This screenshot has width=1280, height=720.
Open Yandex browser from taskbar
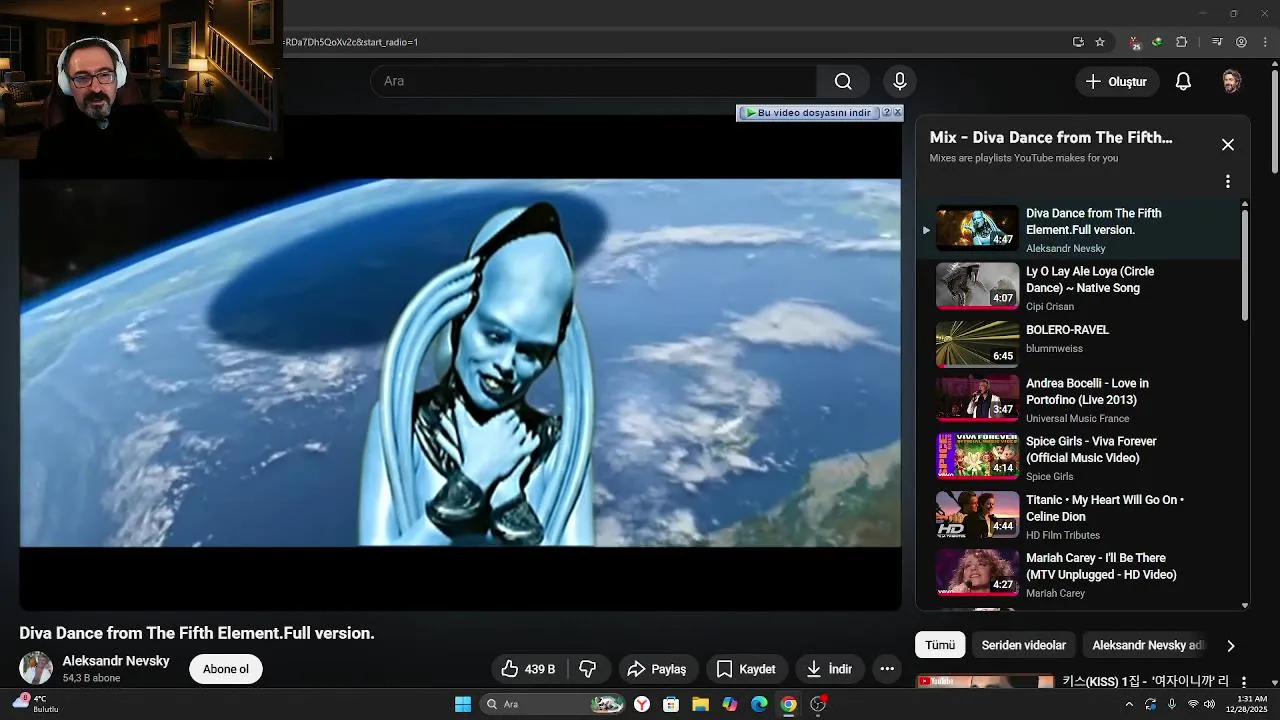pyautogui.click(x=642, y=704)
